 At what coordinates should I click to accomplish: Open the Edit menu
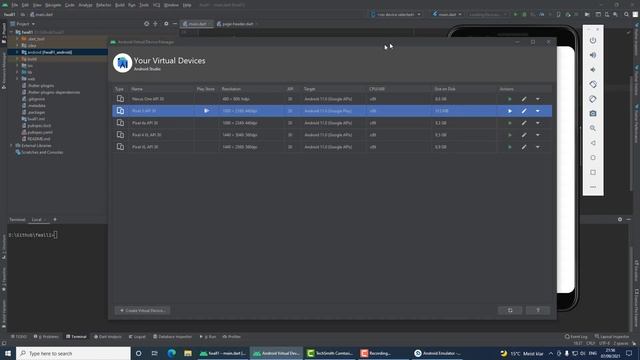pos(25,5)
